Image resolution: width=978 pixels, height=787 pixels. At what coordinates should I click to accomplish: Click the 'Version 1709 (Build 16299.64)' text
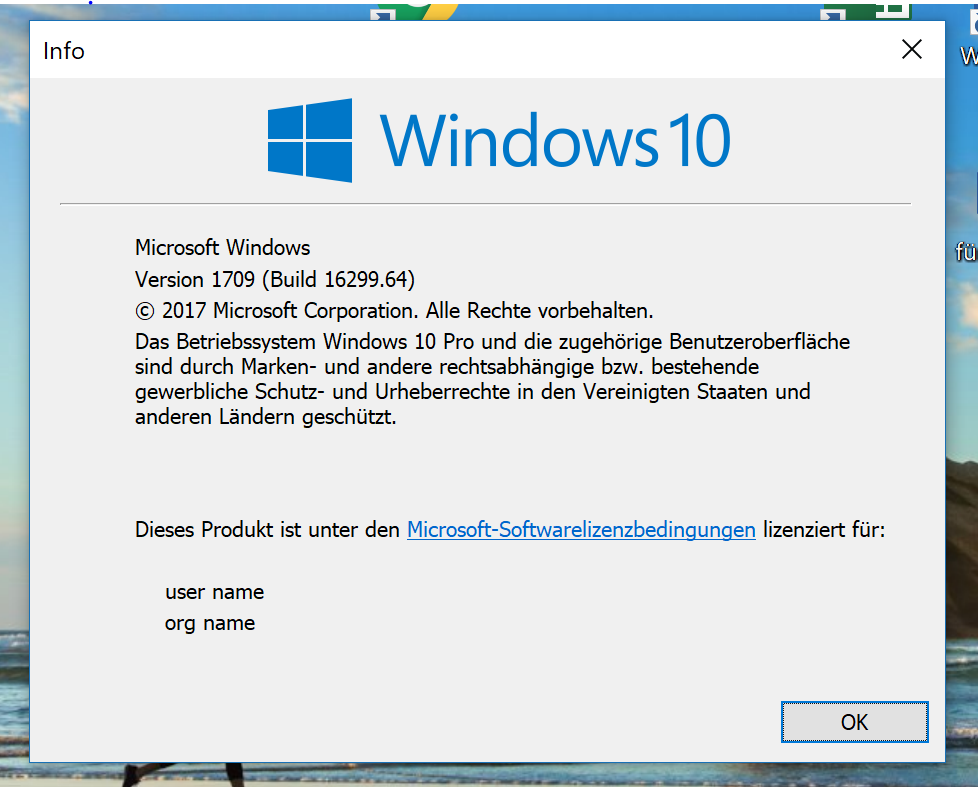(x=275, y=279)
